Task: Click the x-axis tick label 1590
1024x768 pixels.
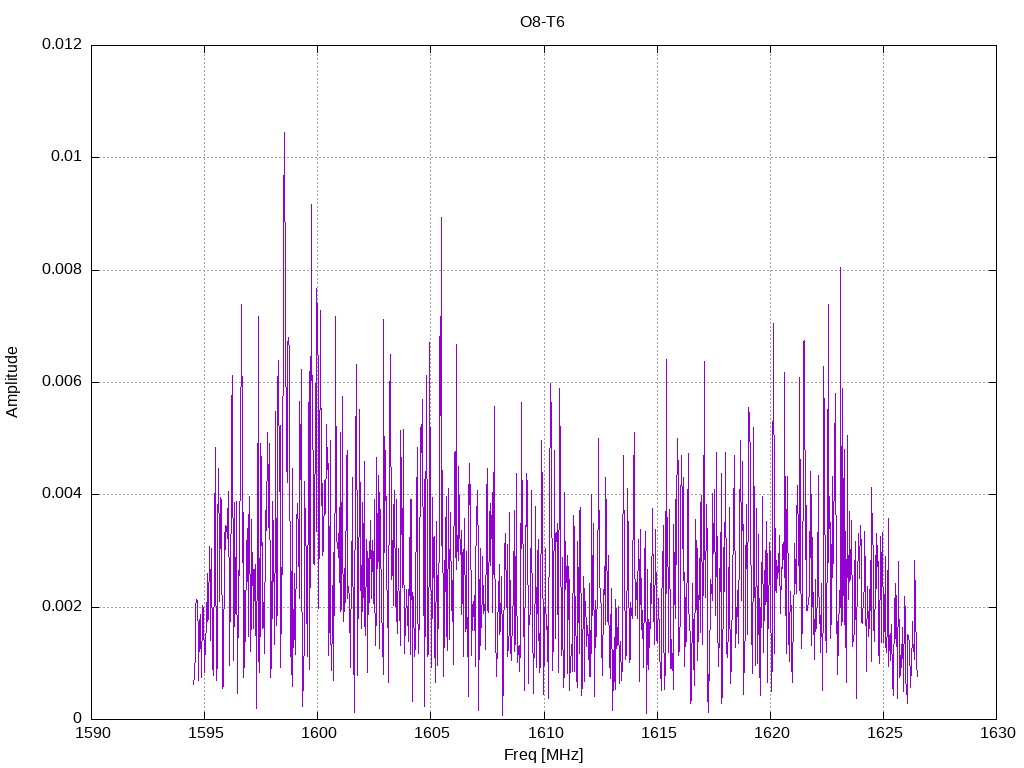Action: pos(93,733)
